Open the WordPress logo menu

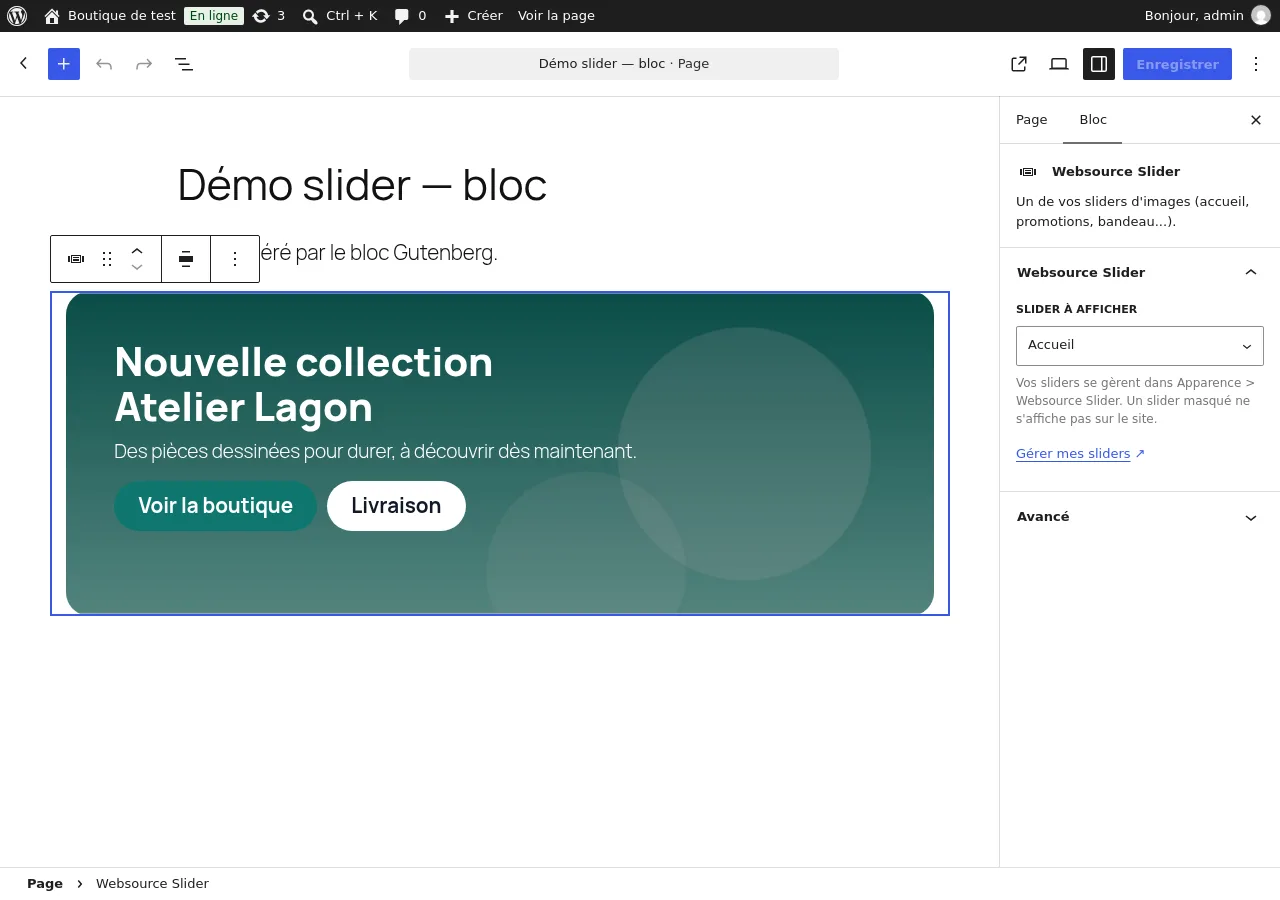pyautogui.click(x=17, y=16)
